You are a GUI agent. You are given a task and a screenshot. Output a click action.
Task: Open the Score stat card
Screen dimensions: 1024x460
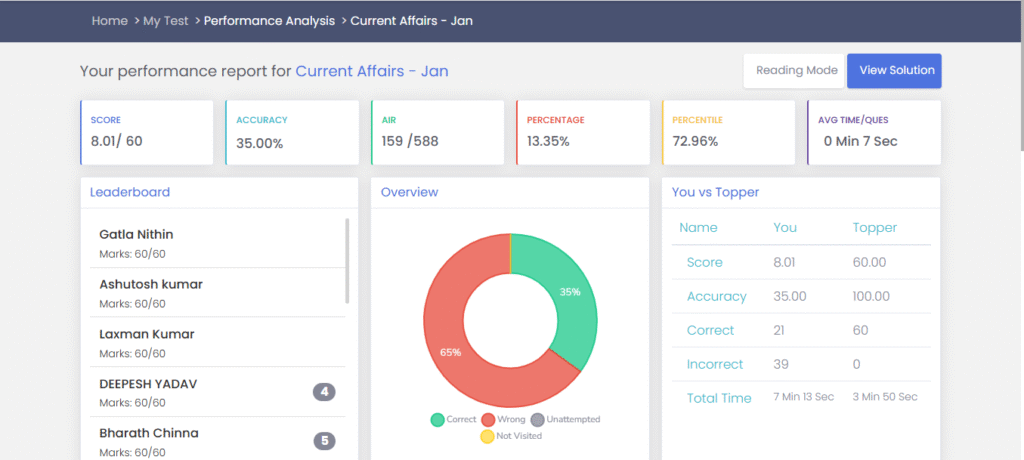coord(146,132)
